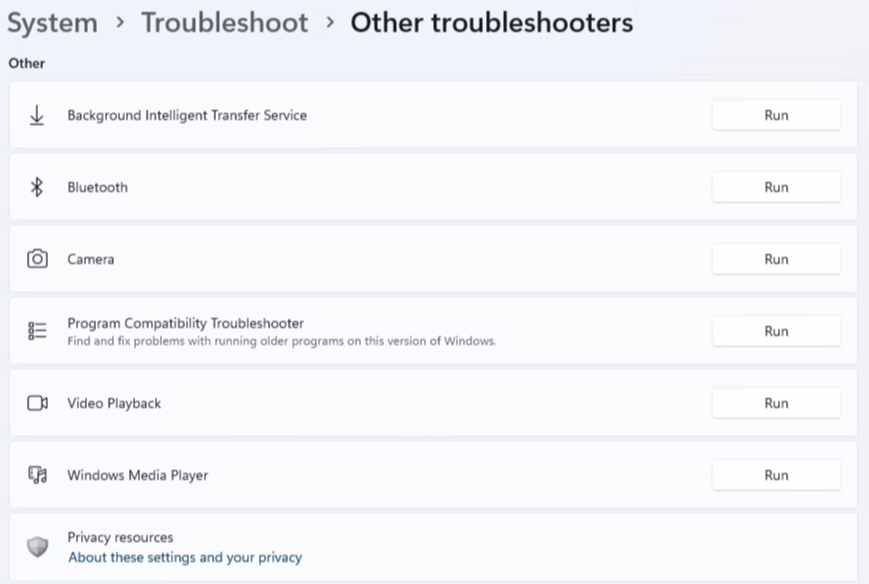Image resolution: width=869 pixels, height=584 pixels.
Task: Navigate to Troubleshoot breadcrumb
Action: pos(224,23)
